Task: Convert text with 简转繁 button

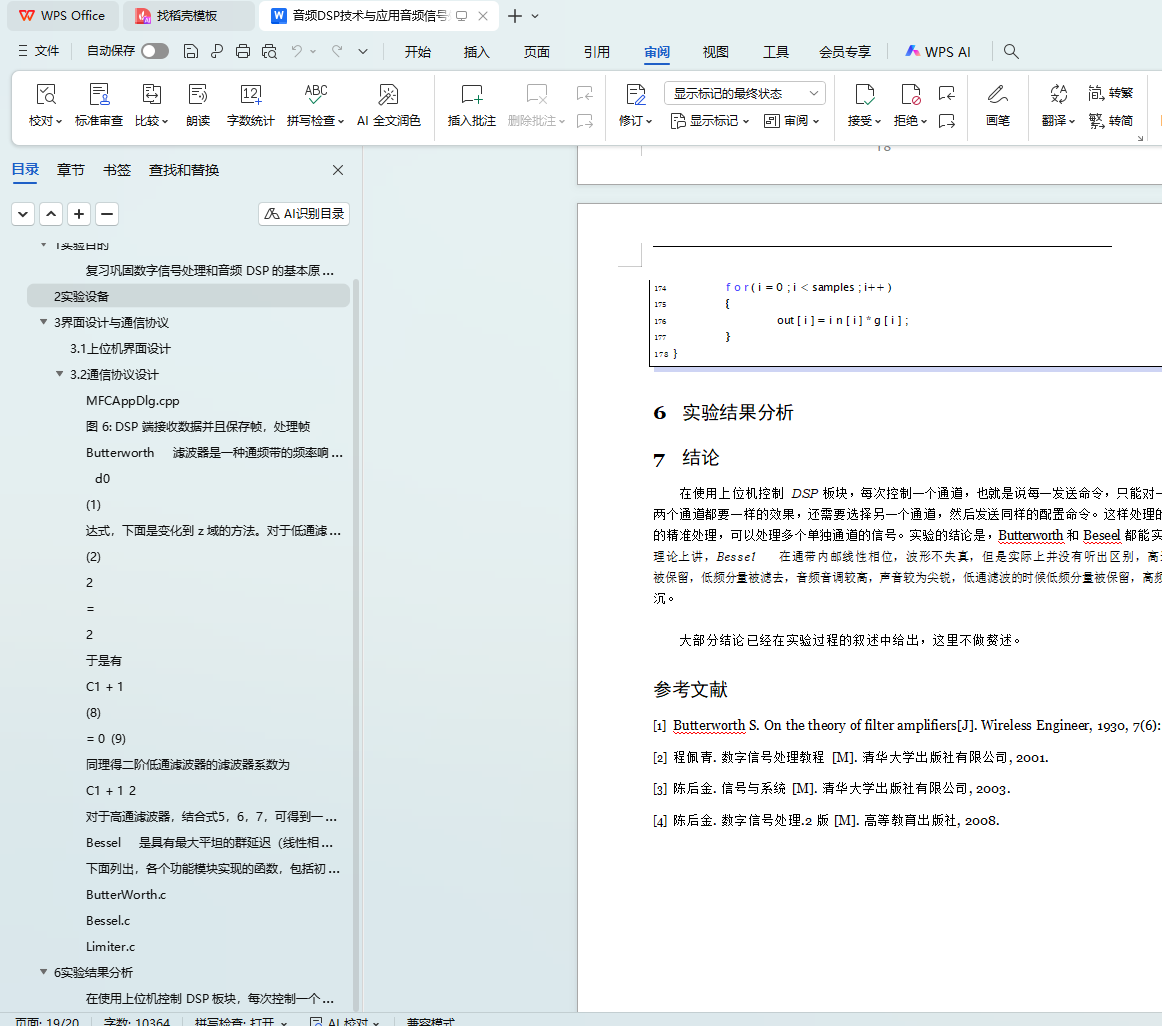Action: [1110, 93]
